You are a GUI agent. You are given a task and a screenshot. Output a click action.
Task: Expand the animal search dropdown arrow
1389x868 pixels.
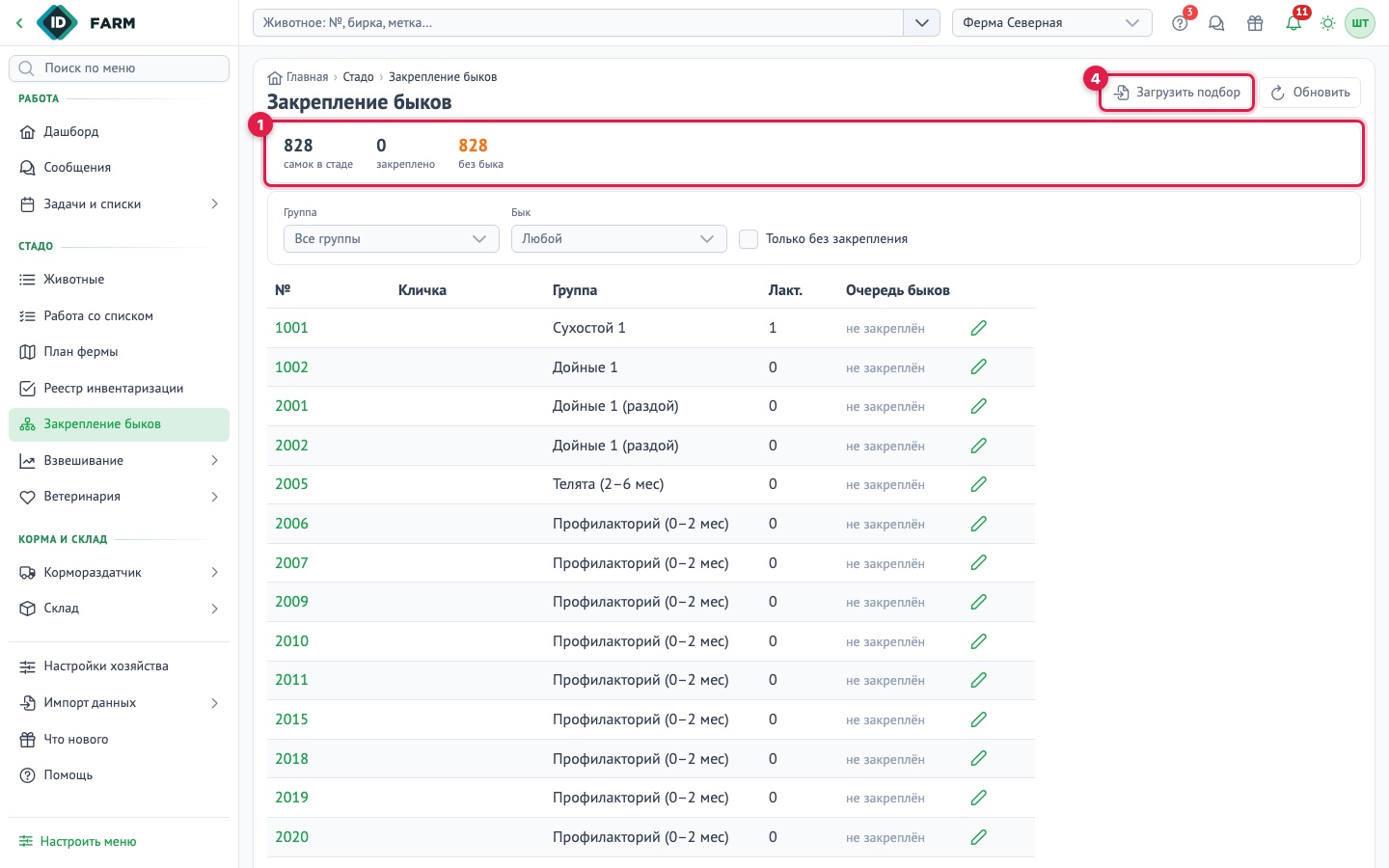click(x=921, y=23)
